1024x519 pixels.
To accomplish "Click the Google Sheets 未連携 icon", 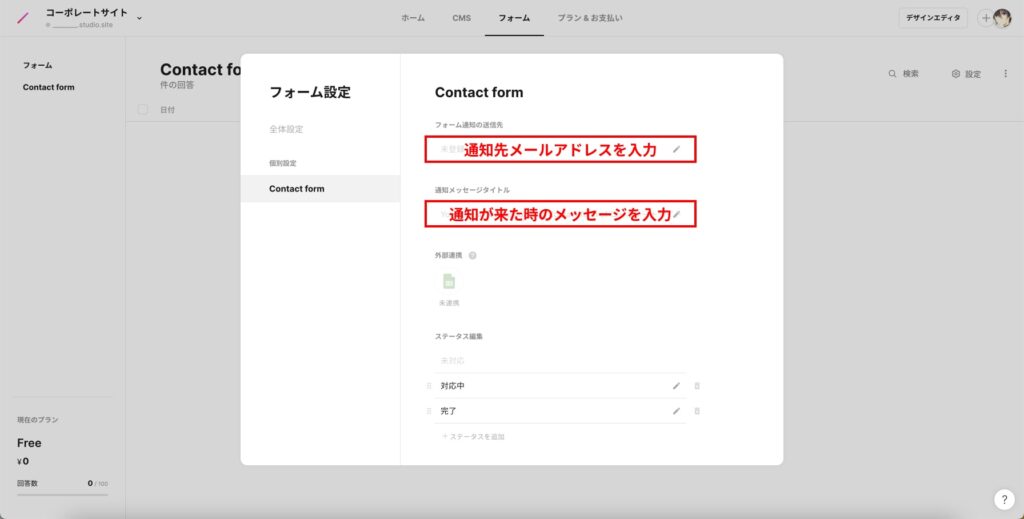I will pyautogui.click(x=449, y=281).
